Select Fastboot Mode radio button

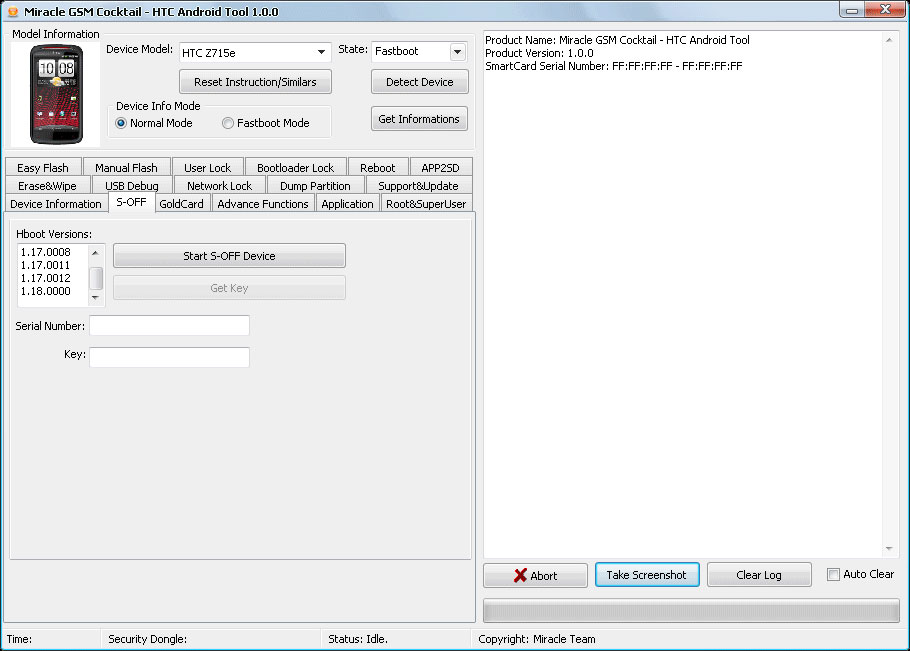point(228,123)
